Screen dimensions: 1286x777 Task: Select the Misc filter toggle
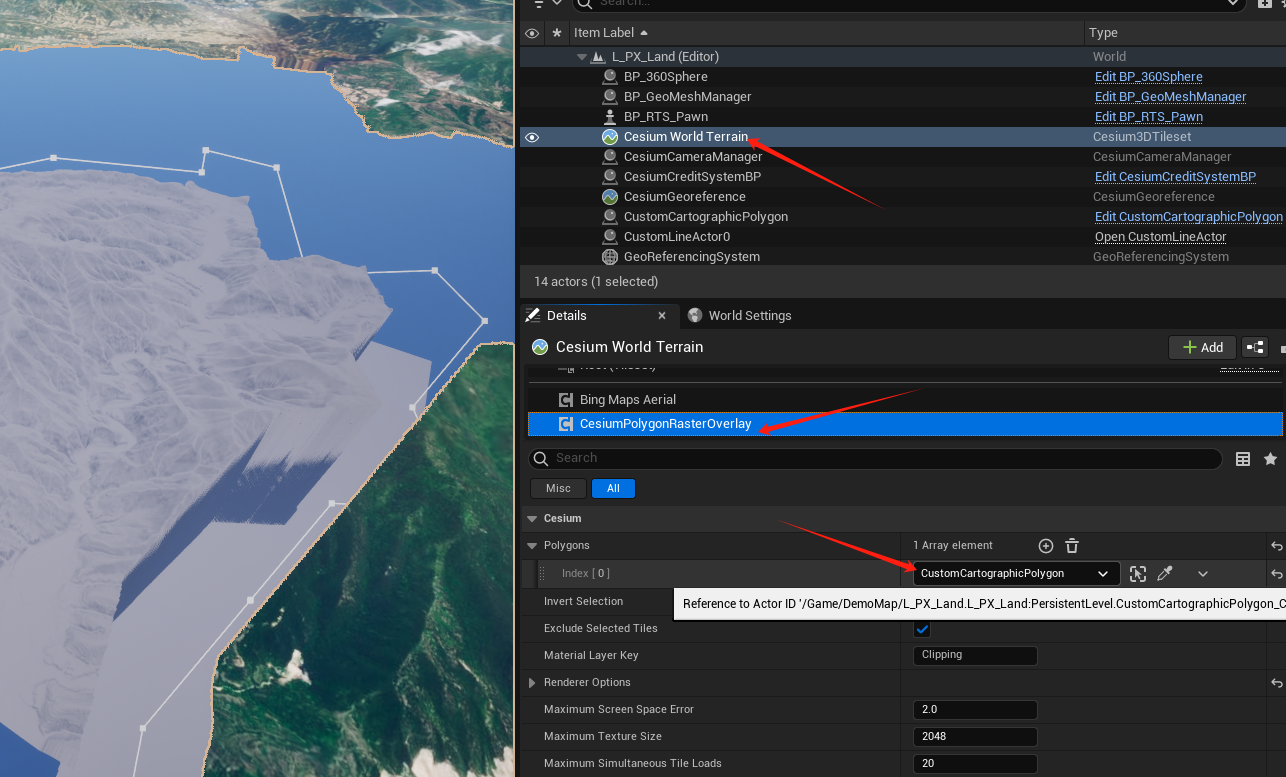click(558, 488)
